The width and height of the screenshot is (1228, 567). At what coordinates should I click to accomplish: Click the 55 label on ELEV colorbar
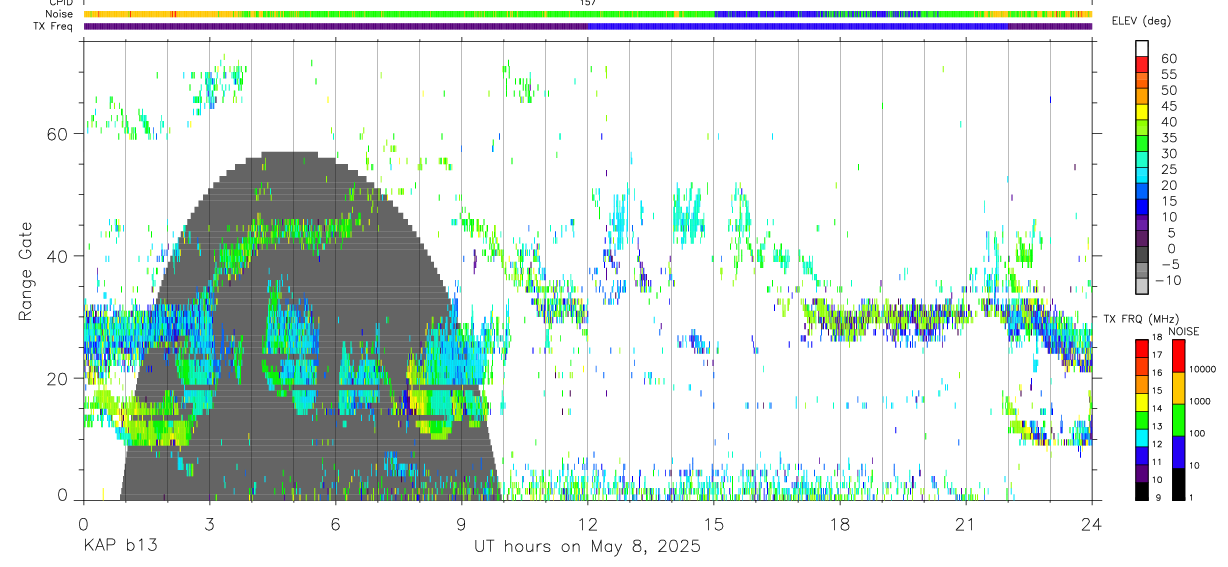click(1168, 74)
